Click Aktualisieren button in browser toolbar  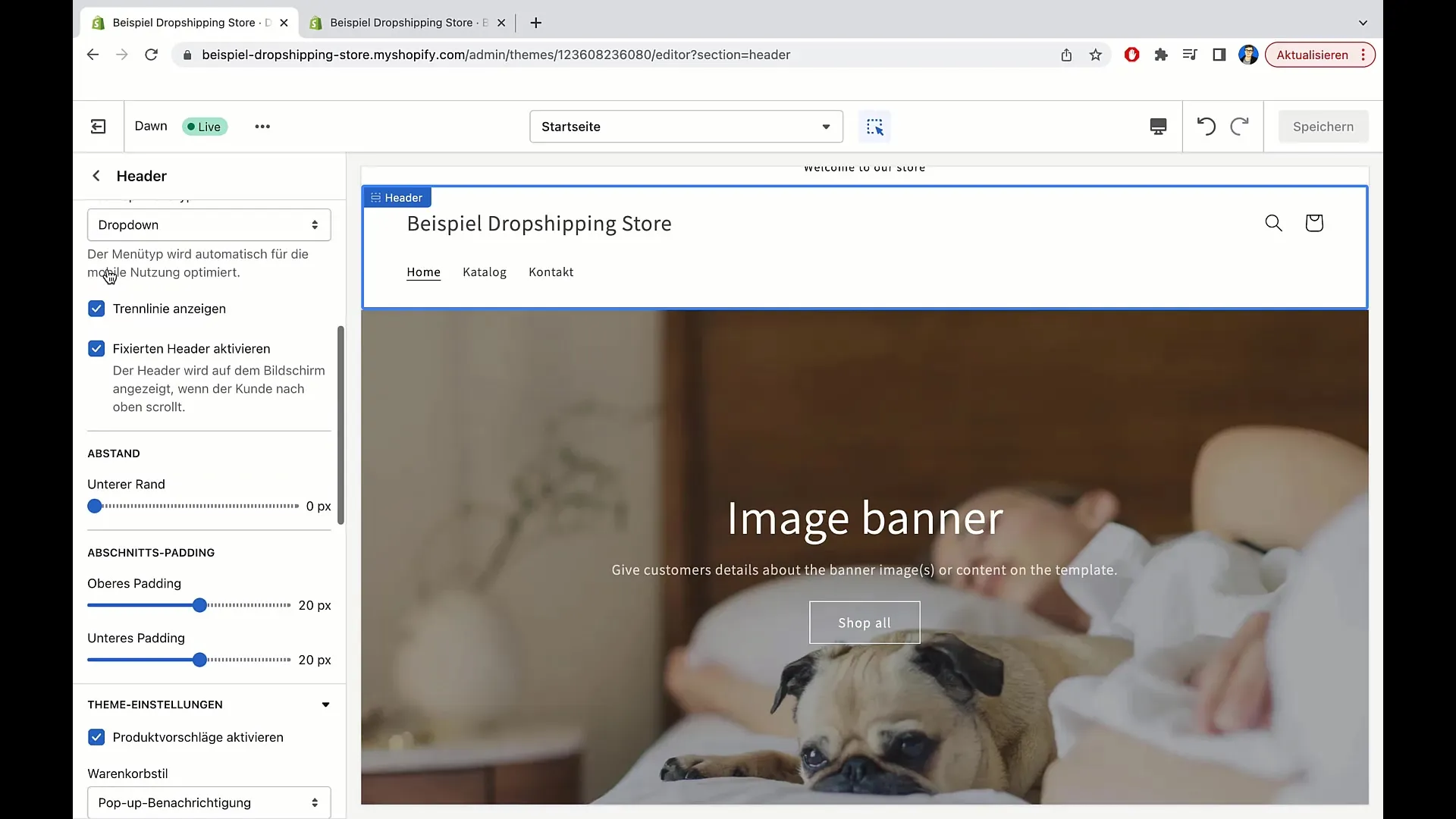tap(1312, 55)
